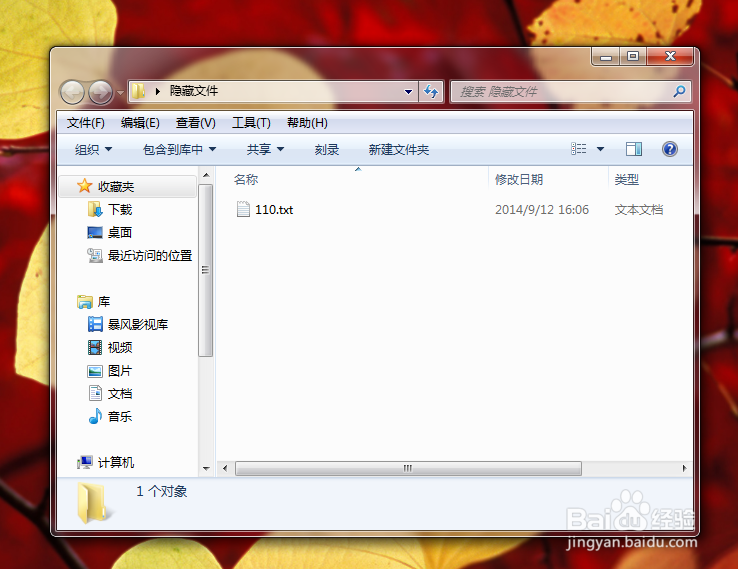Open the 视频 library
The image size is (738, 569).
tap(120, 348)
